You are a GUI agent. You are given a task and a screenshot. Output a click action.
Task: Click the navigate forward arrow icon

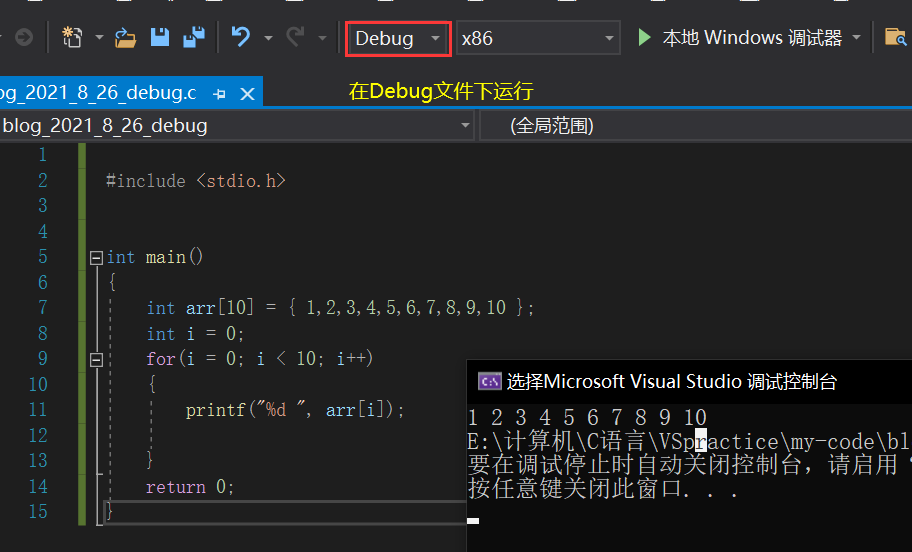coord(24,38)
